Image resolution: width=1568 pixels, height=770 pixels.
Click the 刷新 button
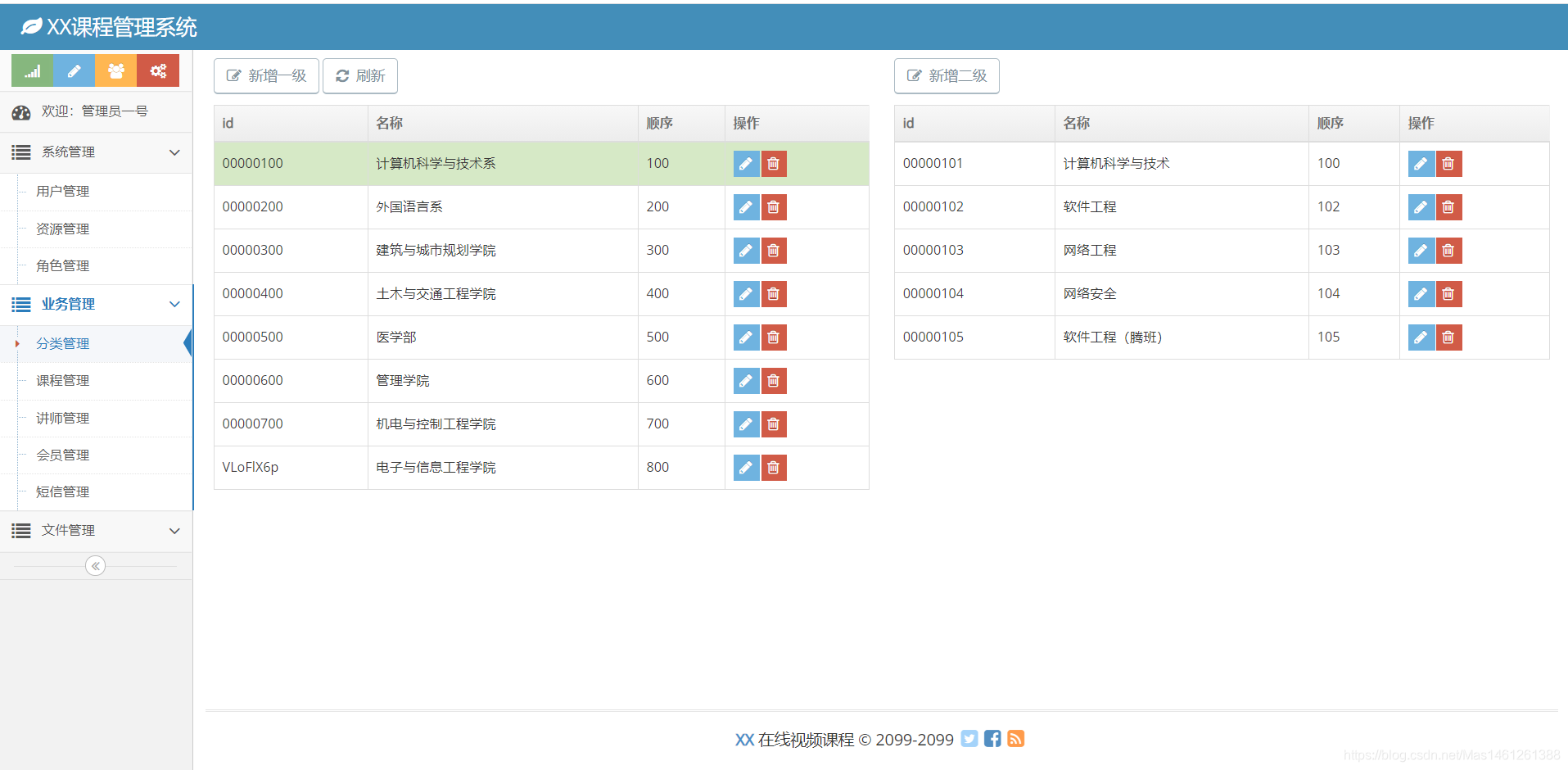point(360,76)
